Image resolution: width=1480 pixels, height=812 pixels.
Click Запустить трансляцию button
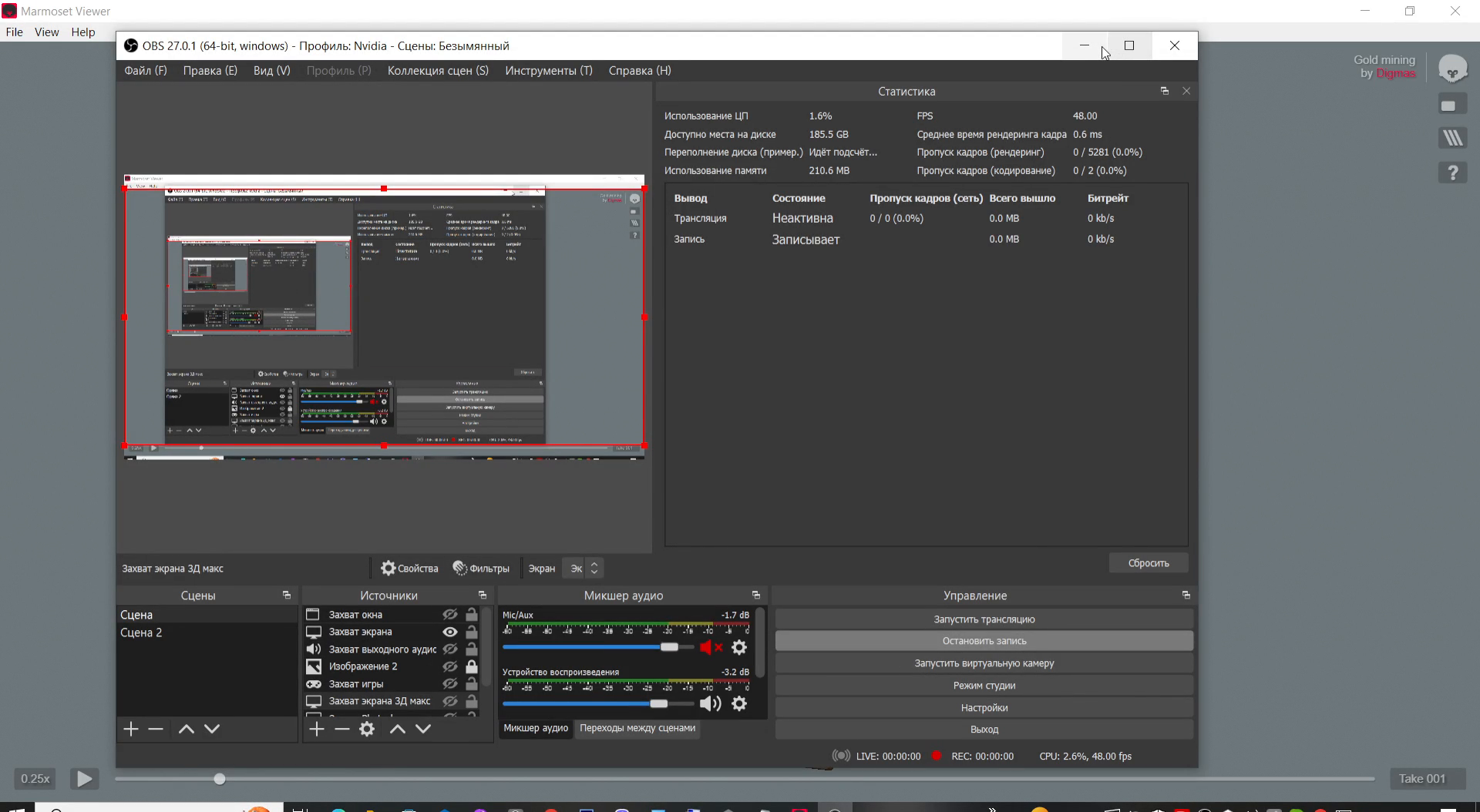pyautogui.click(x=984, y=619)
